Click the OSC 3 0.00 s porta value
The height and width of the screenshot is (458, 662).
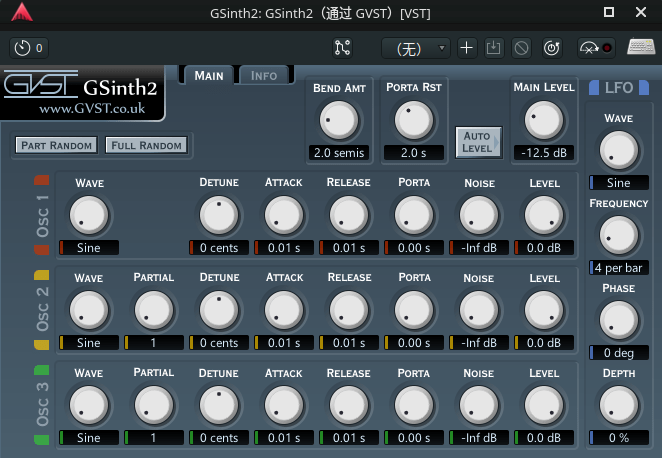414,438
